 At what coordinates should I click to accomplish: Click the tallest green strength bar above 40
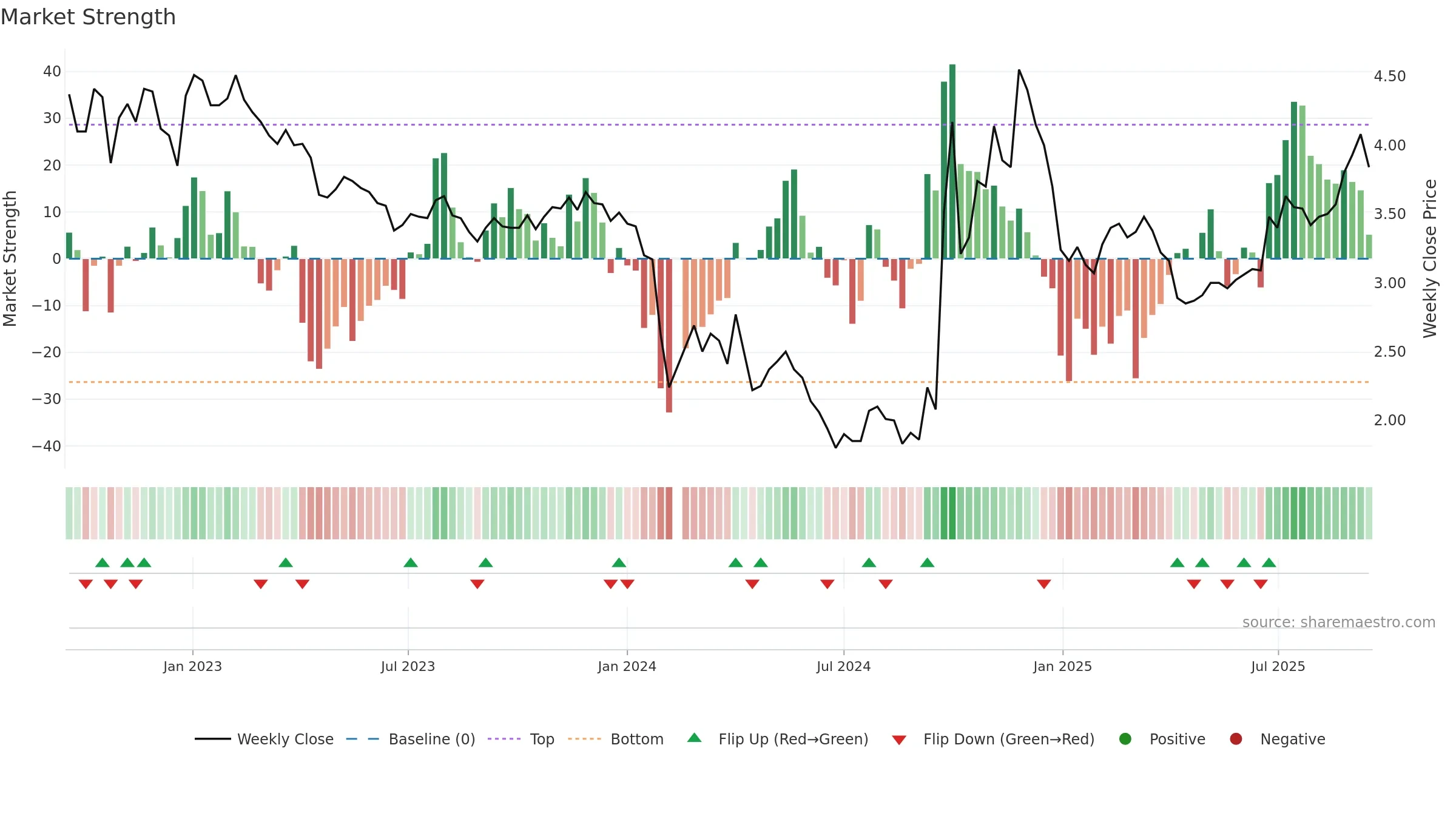point(952,161)
